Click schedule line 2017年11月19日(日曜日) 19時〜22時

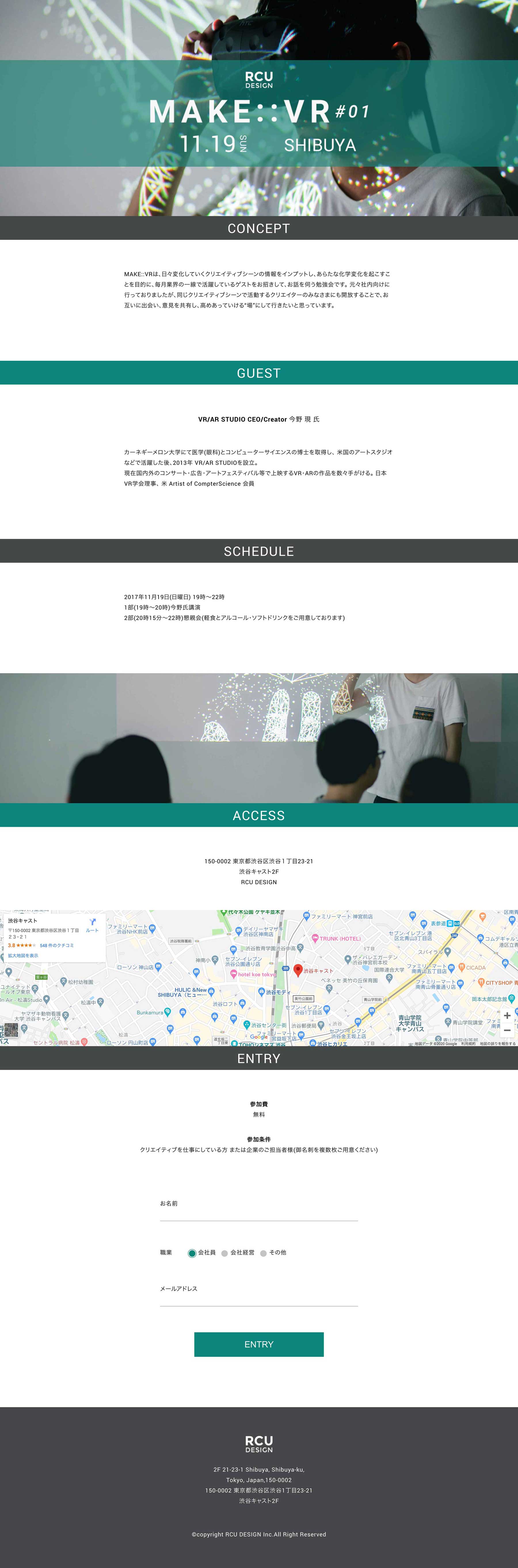174,597
